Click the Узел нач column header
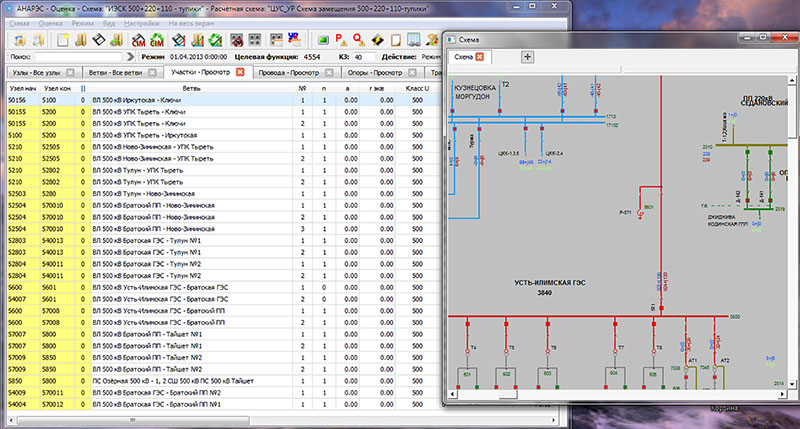 pyautogui.click(x=23, y=88)
